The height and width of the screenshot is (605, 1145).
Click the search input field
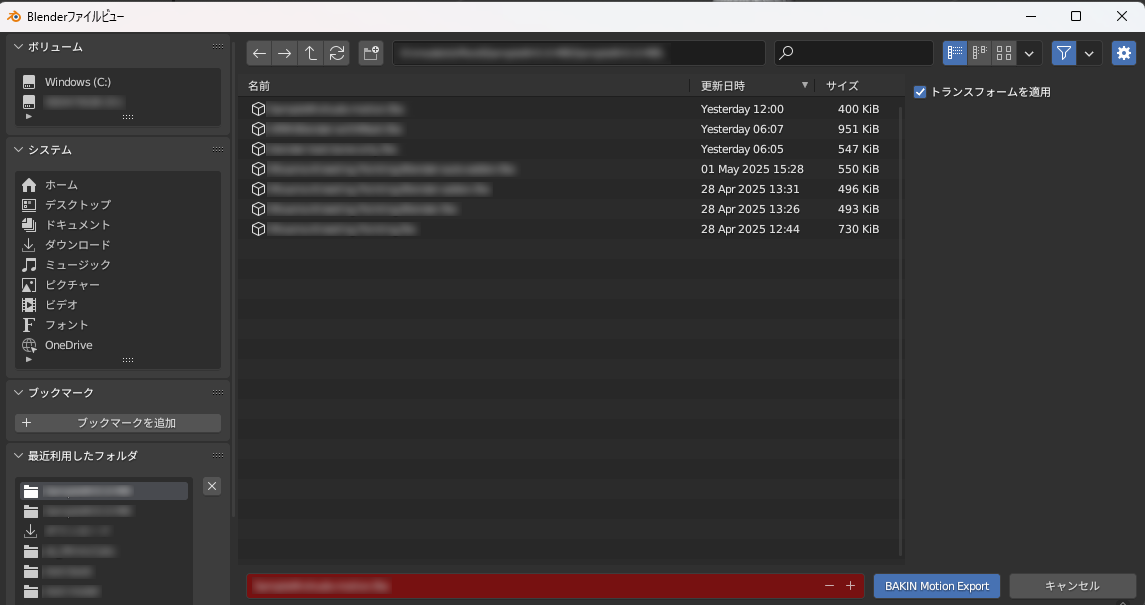(860, 53)
